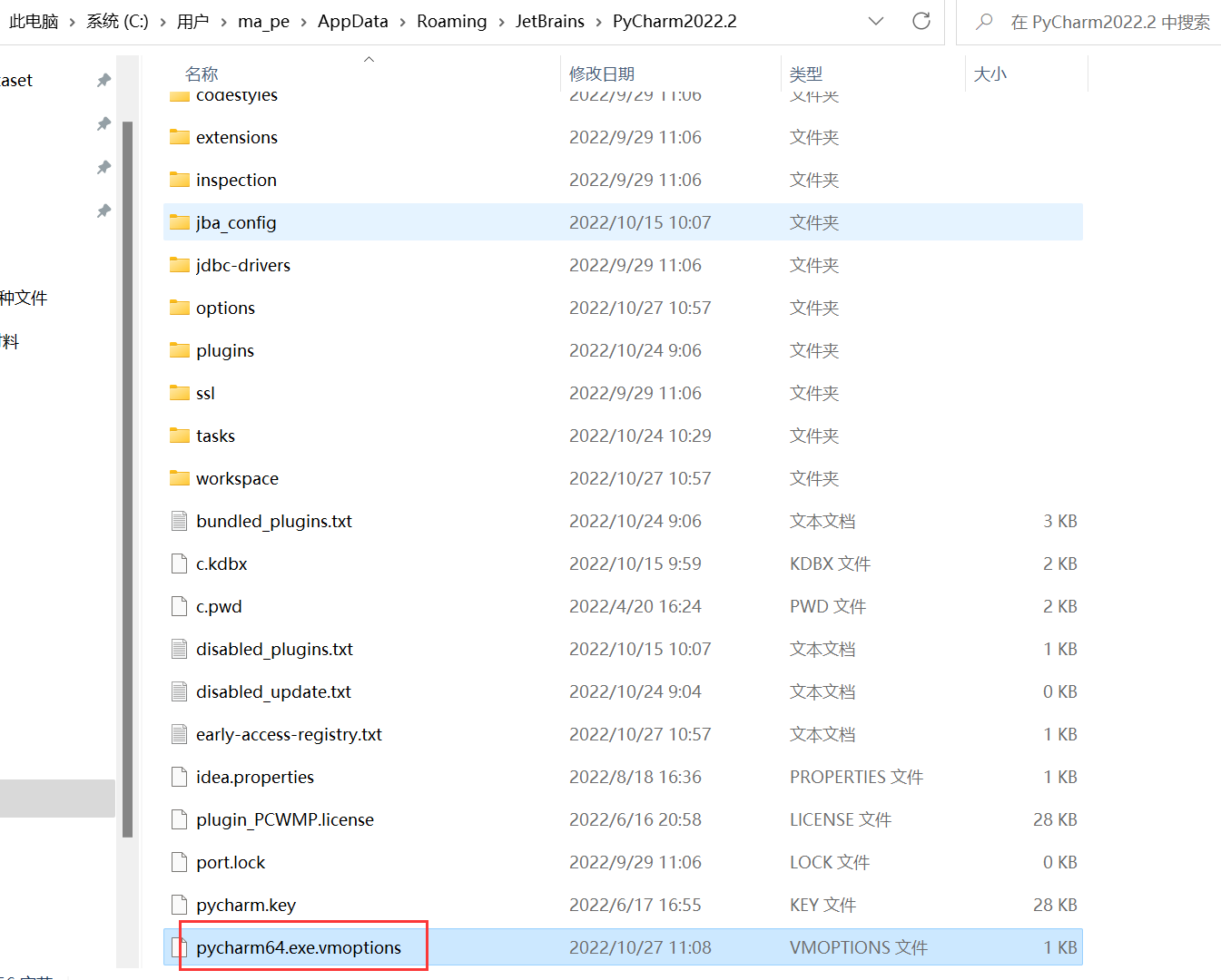
Task: Click the idea.properties file icon
Action: point(180,777)
